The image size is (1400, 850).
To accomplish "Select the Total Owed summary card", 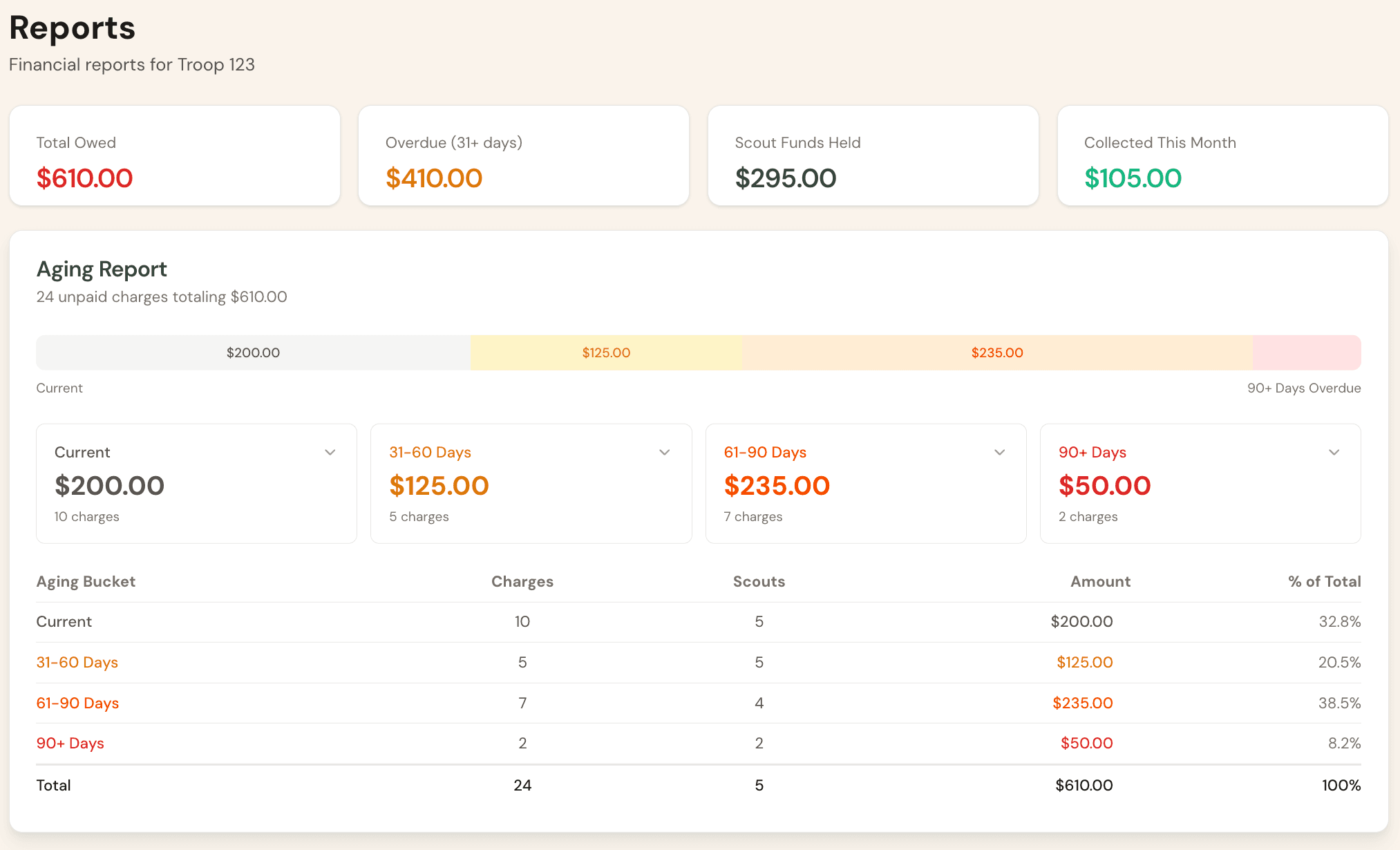I will click(x=174, y=155).
